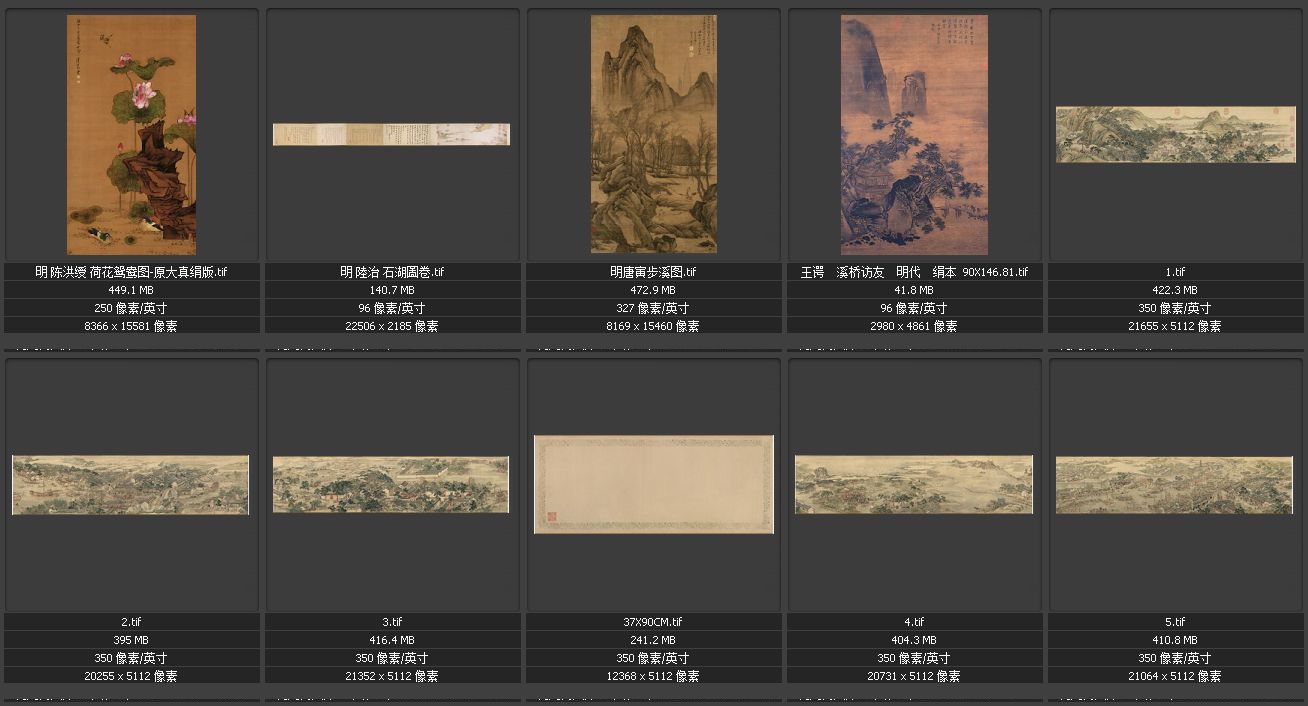Click the filename 王谔 溪桥访友 明代 绢本 90X146.81.tif

tap(914, 272)
